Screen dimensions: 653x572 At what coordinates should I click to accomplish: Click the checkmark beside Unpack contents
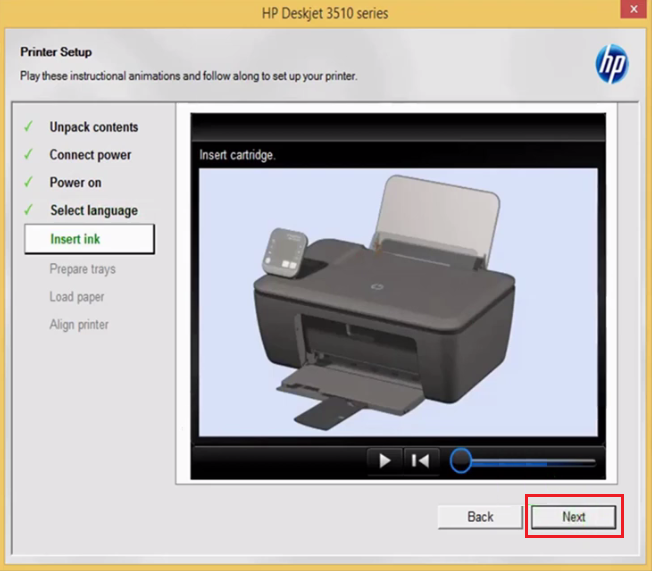click(x=28, y=126)
